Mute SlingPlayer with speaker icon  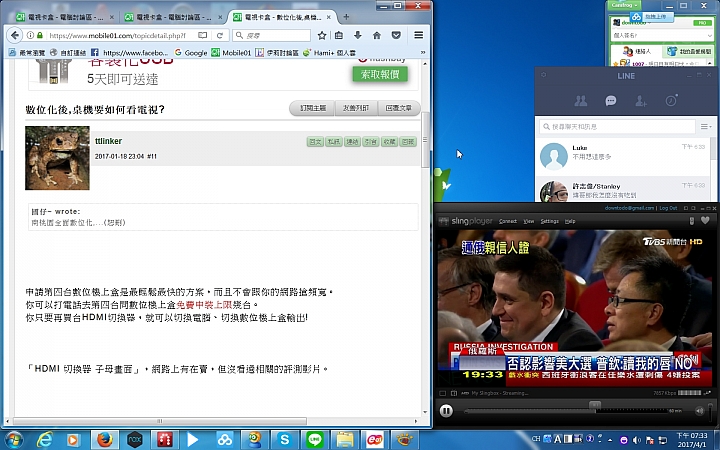pos(699,411)
